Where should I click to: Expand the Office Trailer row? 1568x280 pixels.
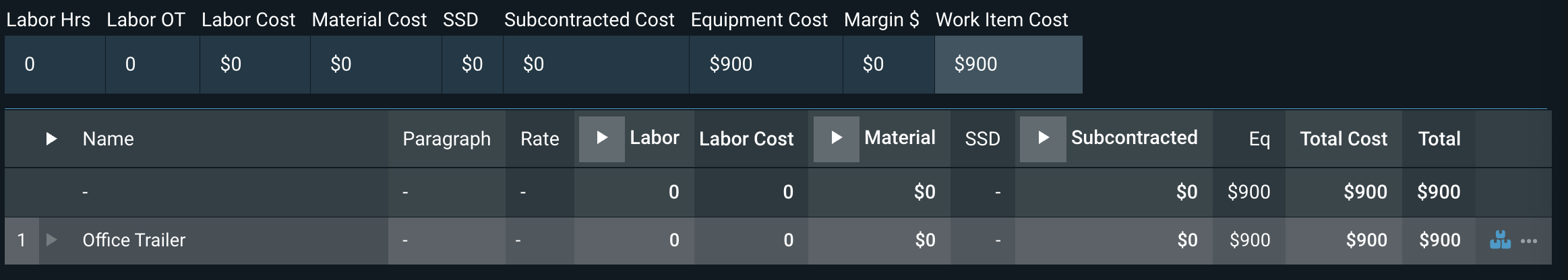[51, 240]
